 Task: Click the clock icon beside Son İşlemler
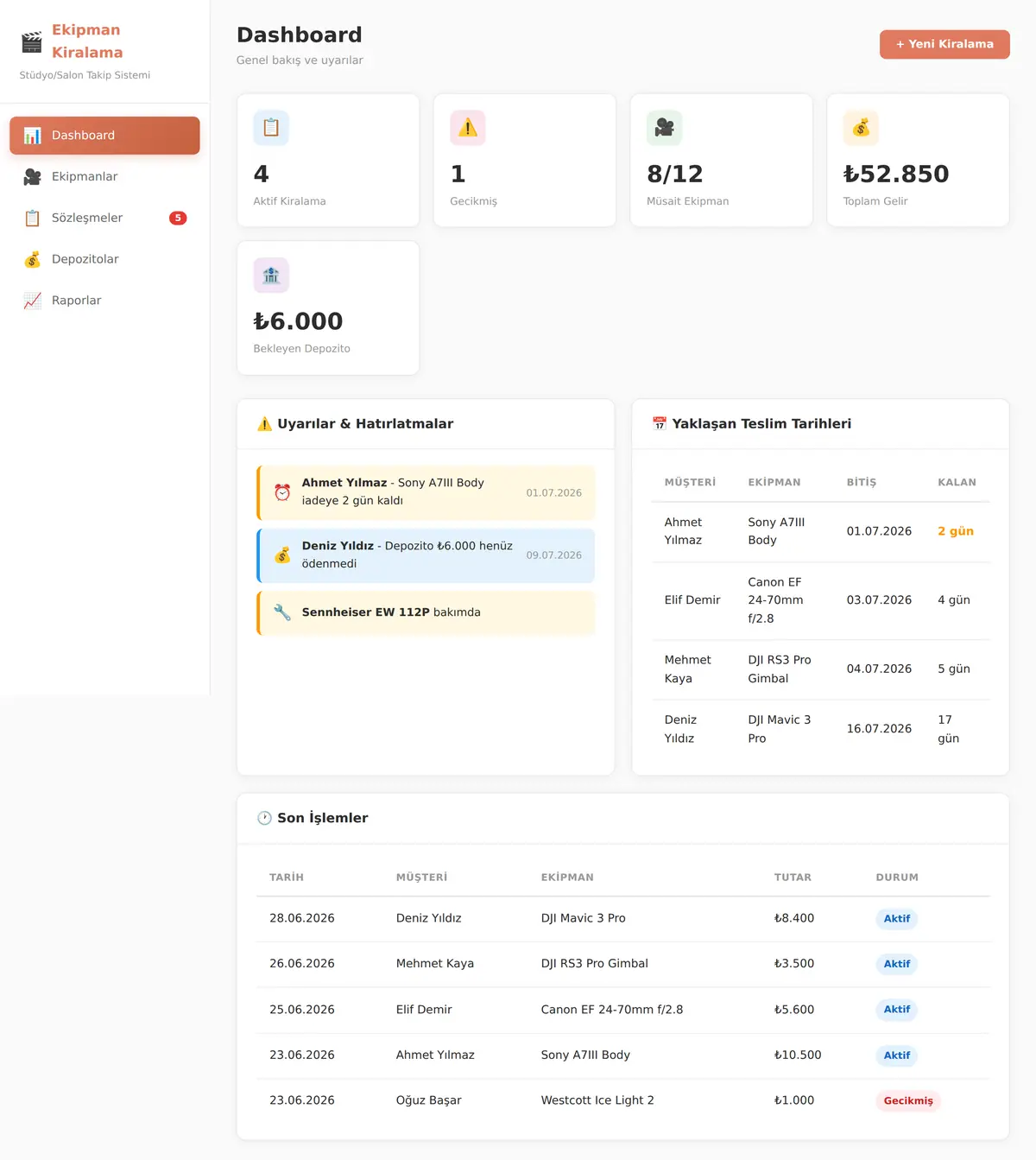264,818
